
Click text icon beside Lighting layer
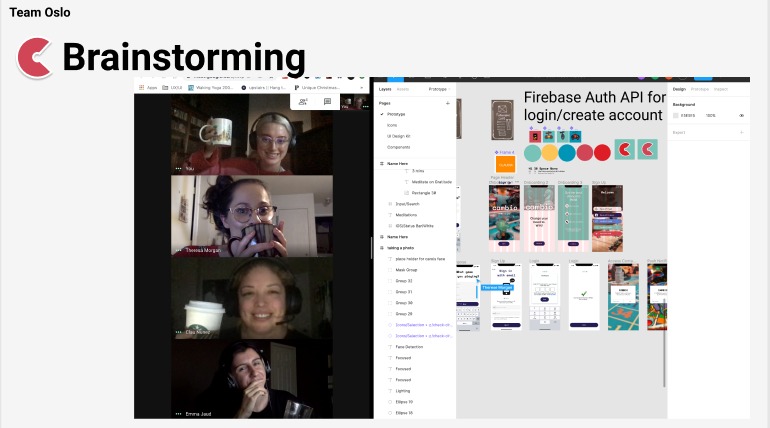point(390,391)
